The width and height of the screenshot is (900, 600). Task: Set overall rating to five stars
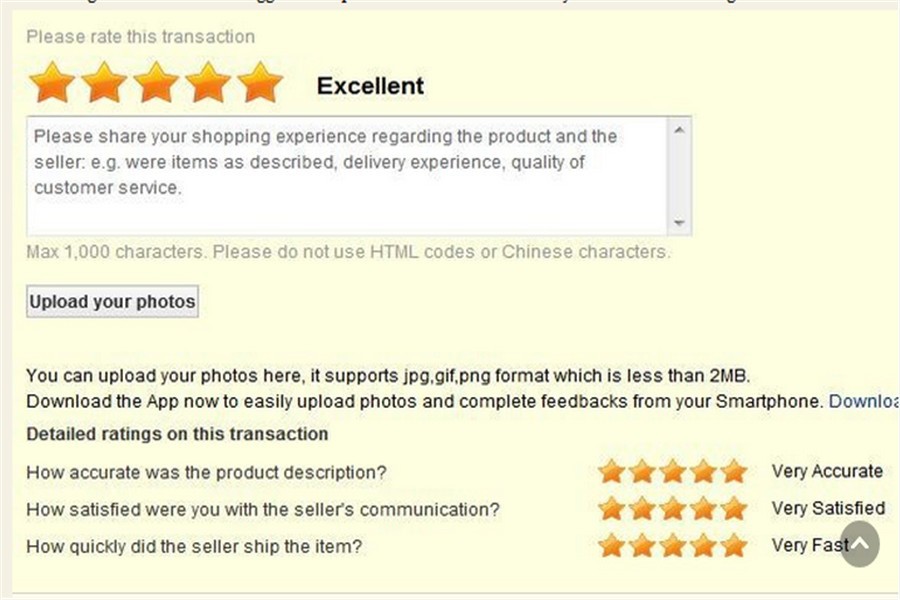click(x=260, y=83)
